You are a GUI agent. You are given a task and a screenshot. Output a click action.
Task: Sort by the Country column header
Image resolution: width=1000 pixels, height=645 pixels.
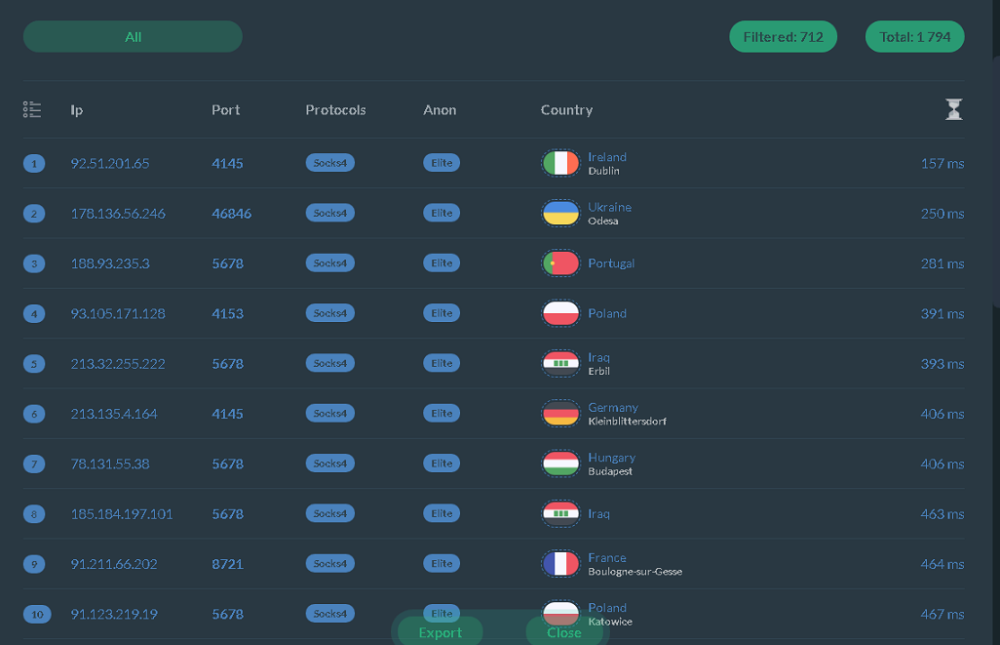[567, 110]
